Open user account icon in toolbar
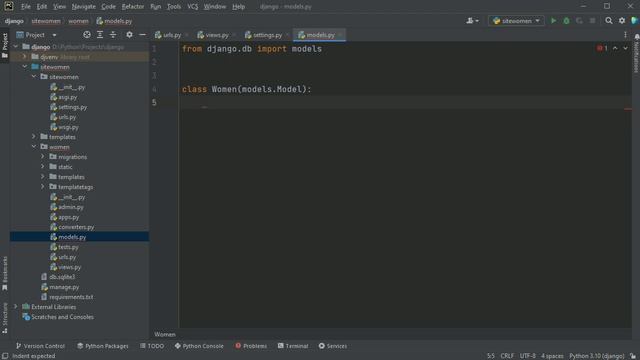The image size is (640, 360). click(472, 21)
